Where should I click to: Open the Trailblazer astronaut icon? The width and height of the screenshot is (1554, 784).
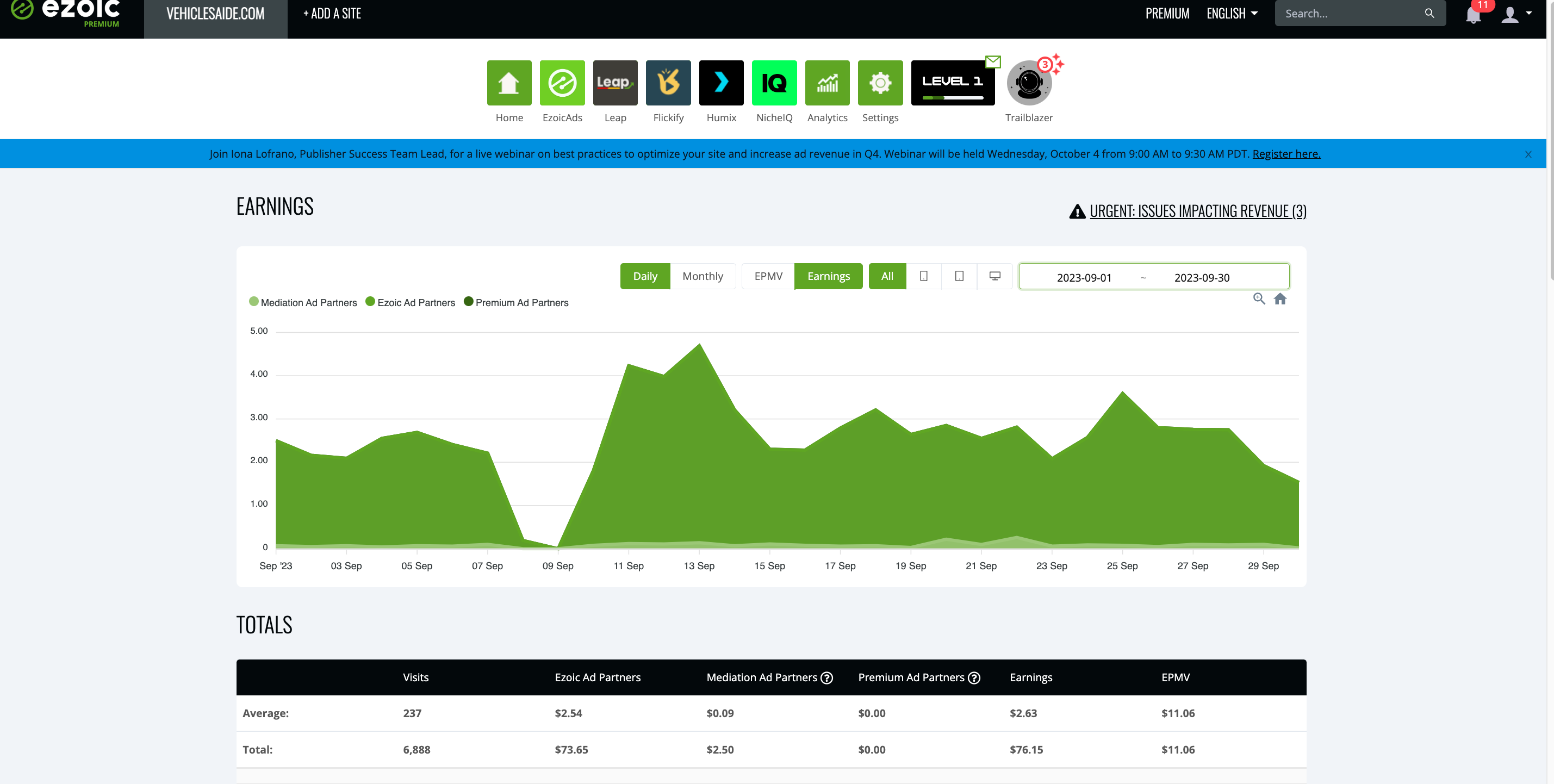click(x=1029, y=83)
